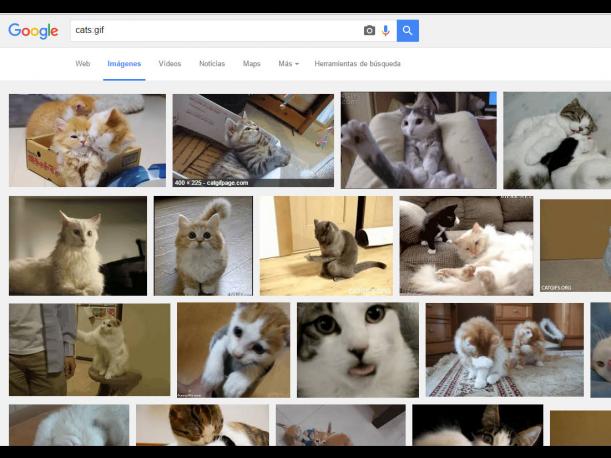
Task: Click the 400 × 225 catgifpage.com caption
Action: [x=212, y=182]
